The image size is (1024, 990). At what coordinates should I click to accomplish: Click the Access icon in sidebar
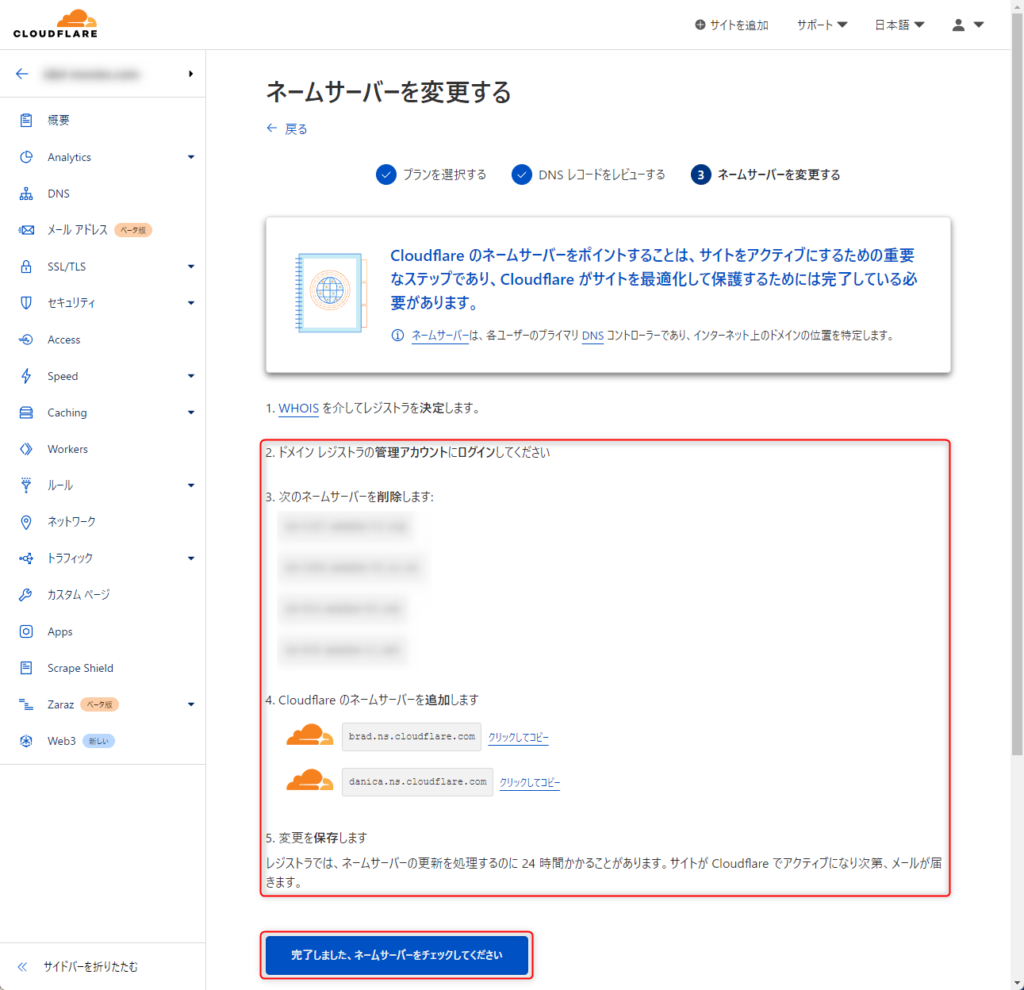[x=26, y=340]
